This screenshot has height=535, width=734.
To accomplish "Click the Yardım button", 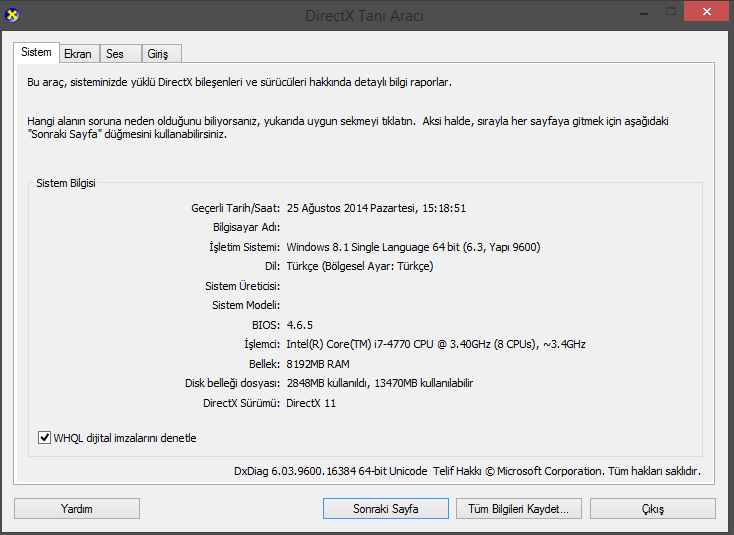I will click(77, 509).
